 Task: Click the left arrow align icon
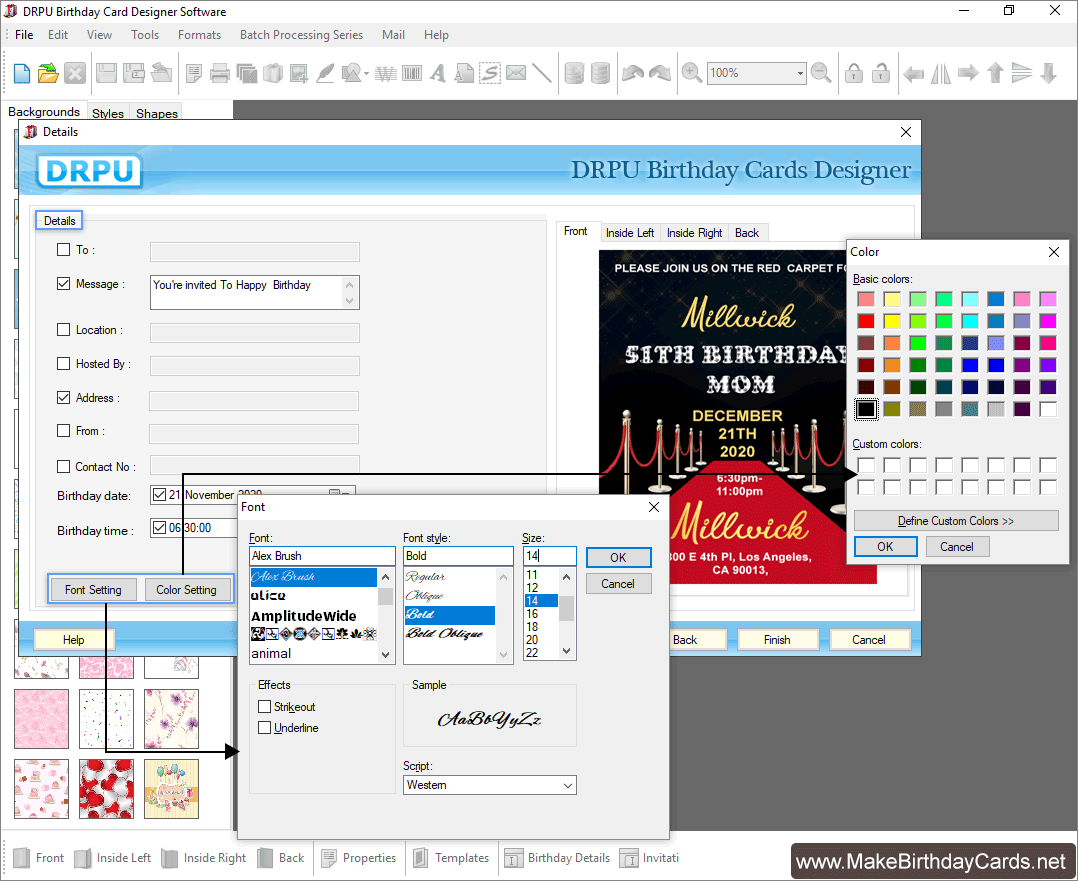tap(913, 73)
